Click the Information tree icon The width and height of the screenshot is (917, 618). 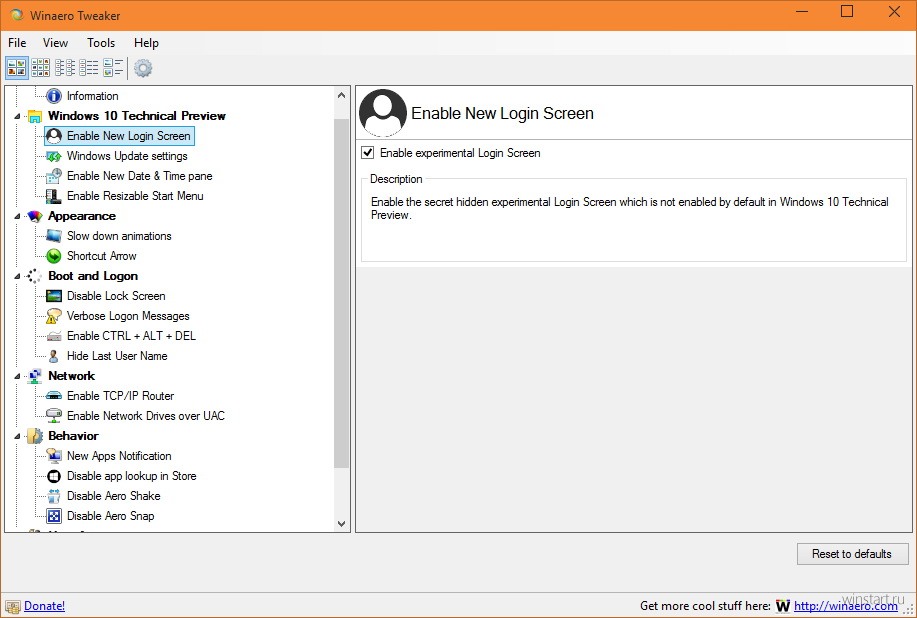(54, 96)
